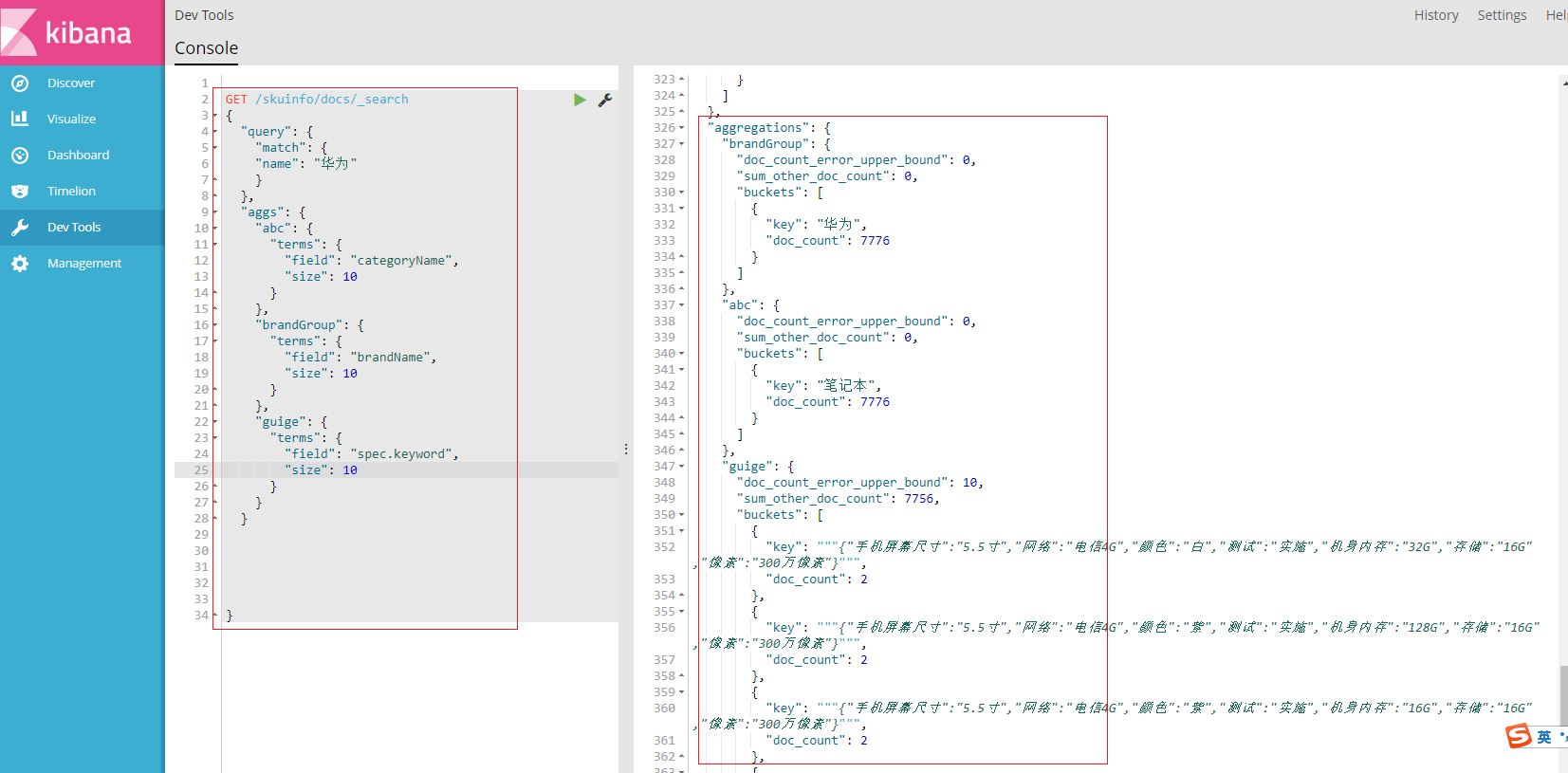Click doc_count_error_upper_bound 10 value
1568x773 pixels.
click(969, 483)
